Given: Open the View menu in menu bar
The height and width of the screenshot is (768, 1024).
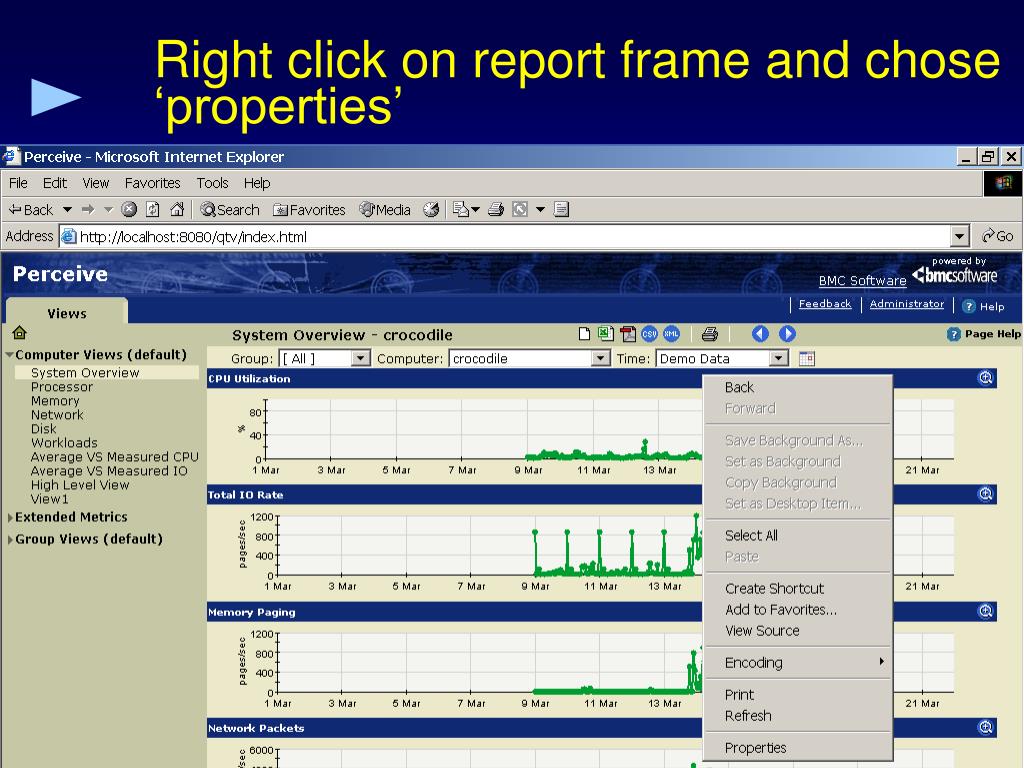Looking at the screenshot, I should pyautogui.click(x=96, y=183).
